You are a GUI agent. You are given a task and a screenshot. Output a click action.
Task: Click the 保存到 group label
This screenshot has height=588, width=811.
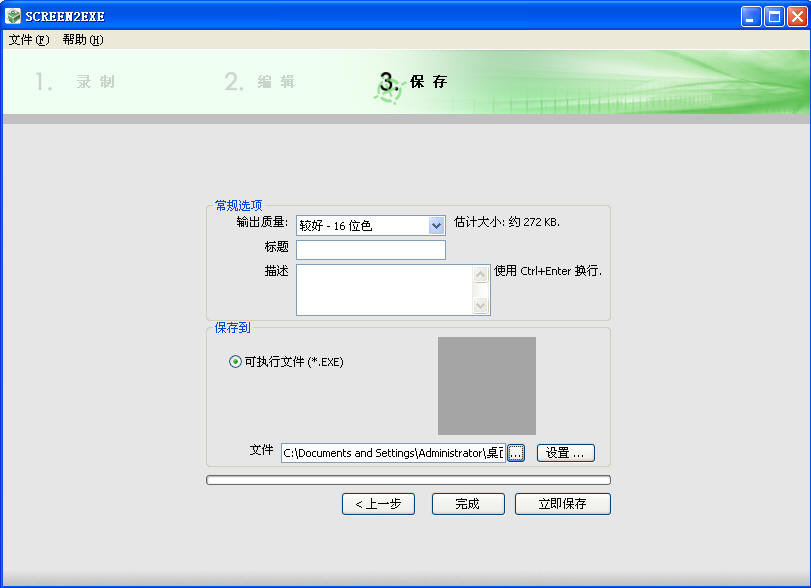coord(232,328)
